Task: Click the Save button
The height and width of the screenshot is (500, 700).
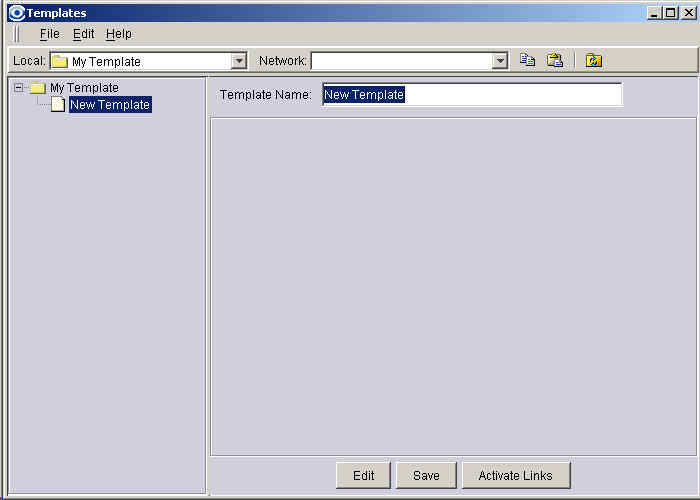Action: tap(426, 475)
